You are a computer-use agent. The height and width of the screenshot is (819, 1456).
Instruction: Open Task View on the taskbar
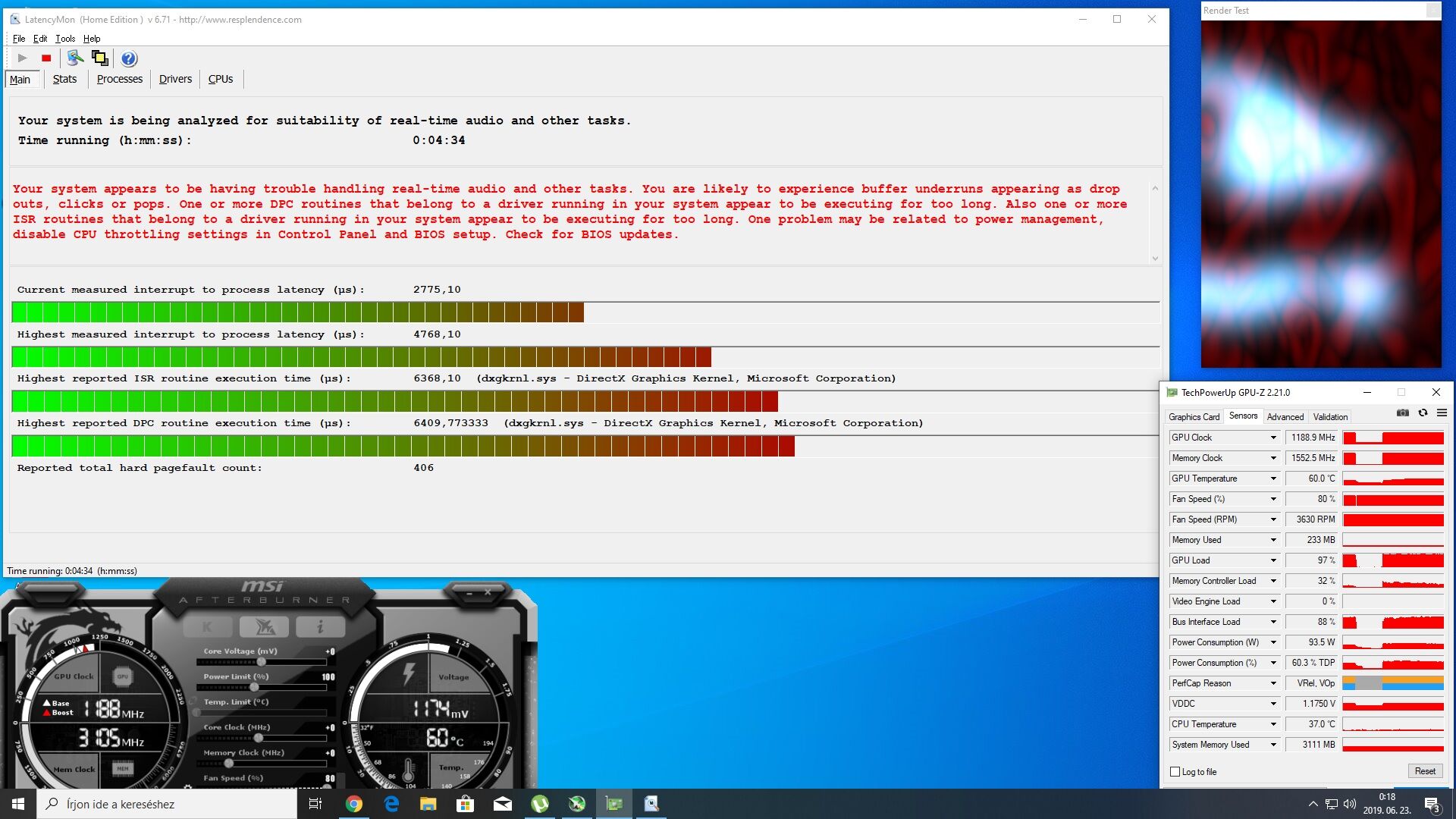[x=315, y=804]
